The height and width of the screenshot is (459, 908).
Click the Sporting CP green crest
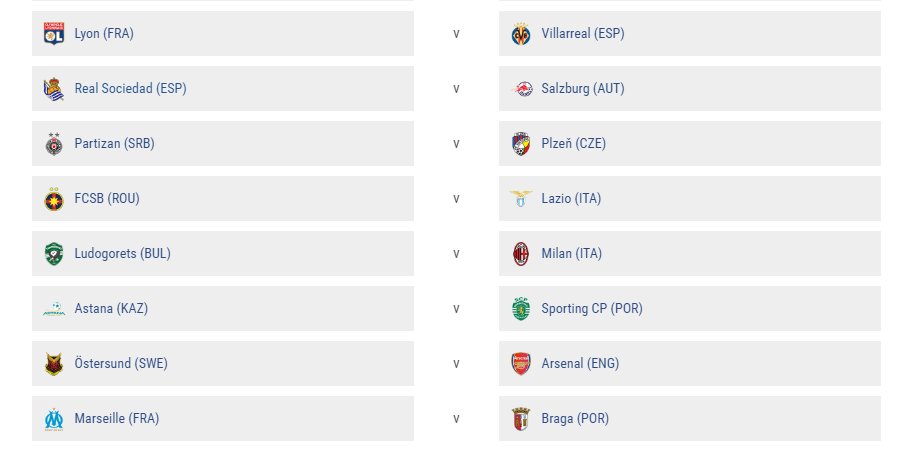pyautogui.click(x=521, y=309)
